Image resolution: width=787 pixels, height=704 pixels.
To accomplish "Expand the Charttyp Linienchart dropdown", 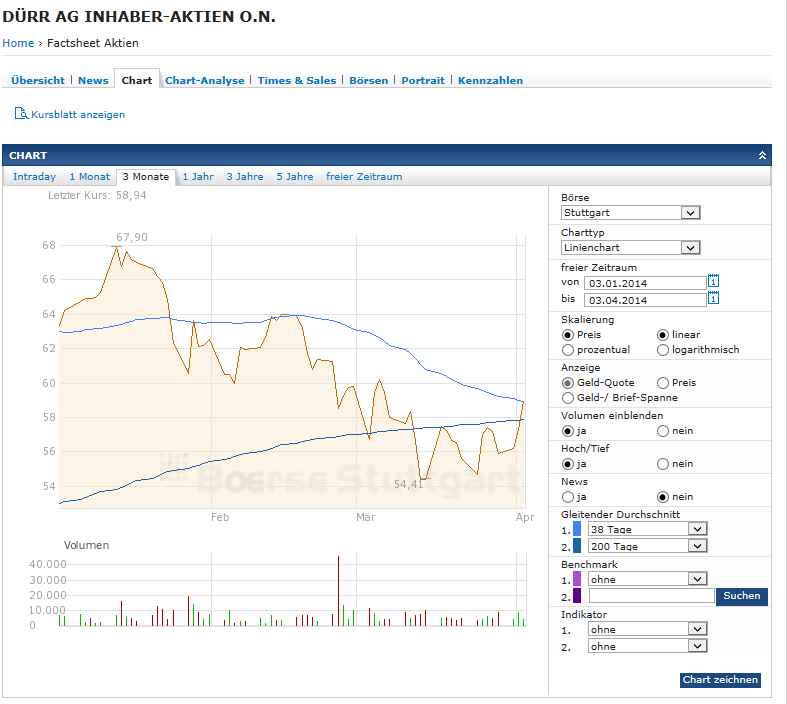I will tap(630, 247).
